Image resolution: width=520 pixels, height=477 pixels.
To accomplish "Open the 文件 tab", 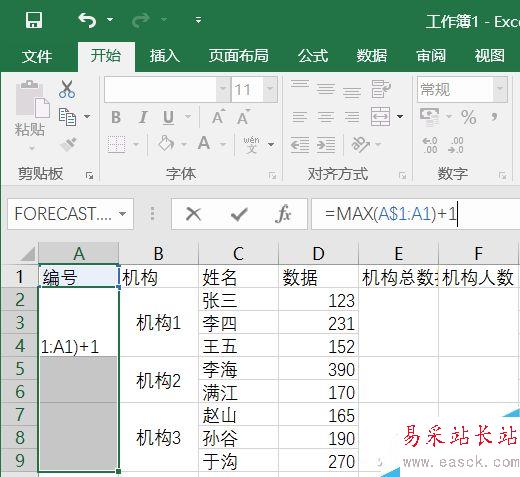I will coord(37,56).
